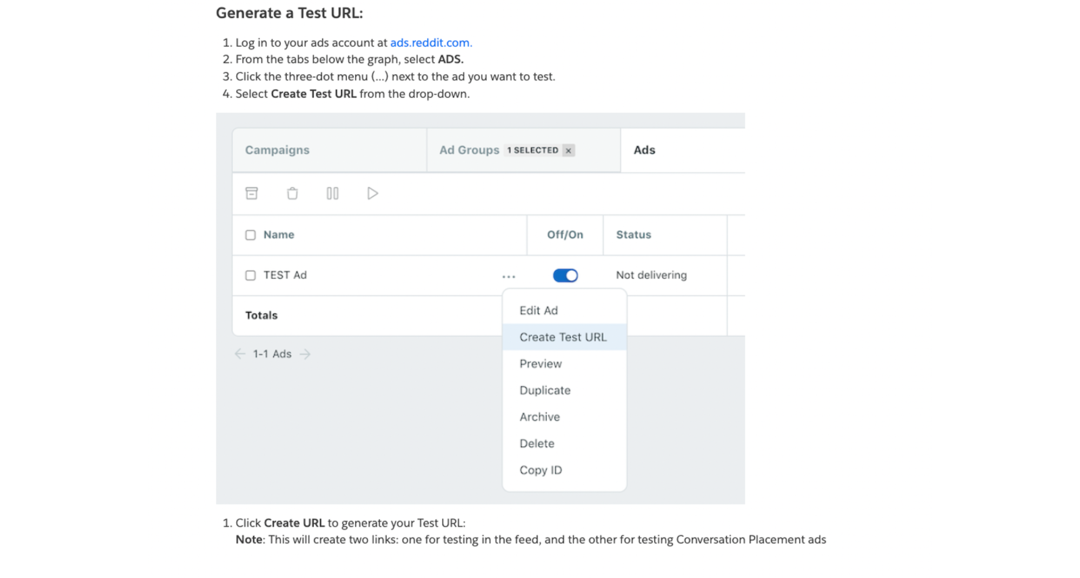Click the play icon to resume ads

click(372, 193)
